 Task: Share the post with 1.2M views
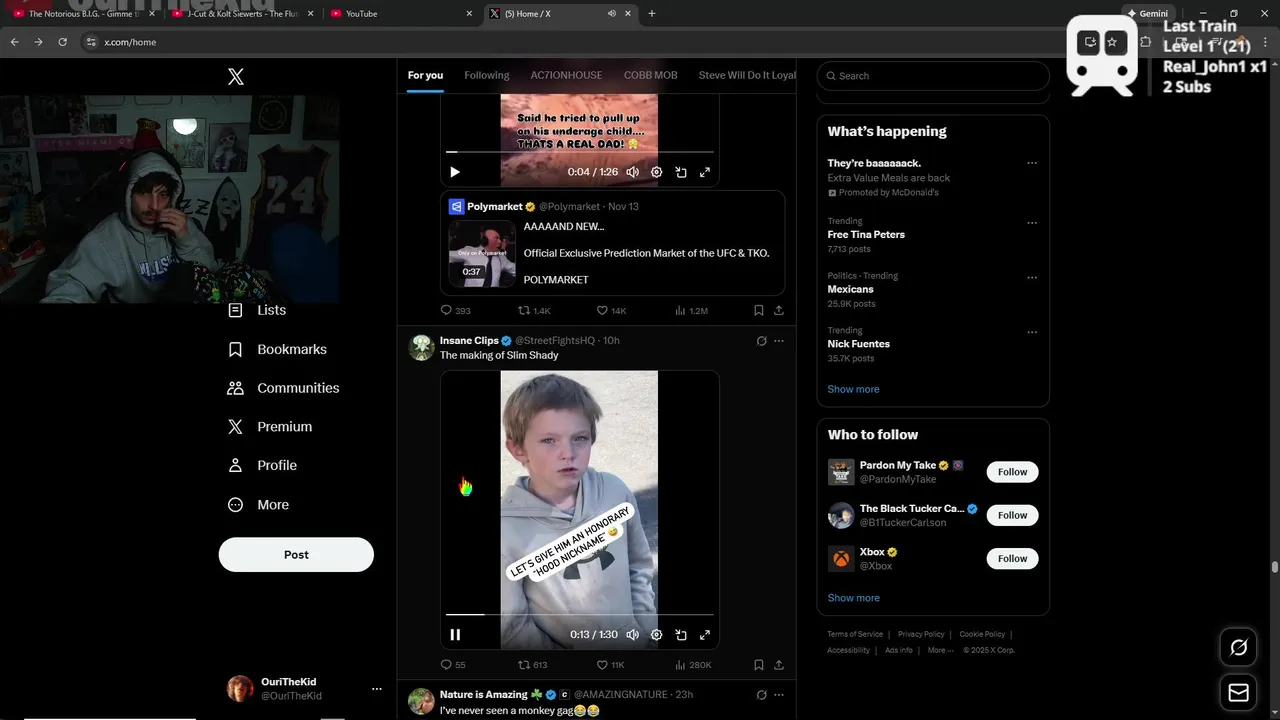779,311
